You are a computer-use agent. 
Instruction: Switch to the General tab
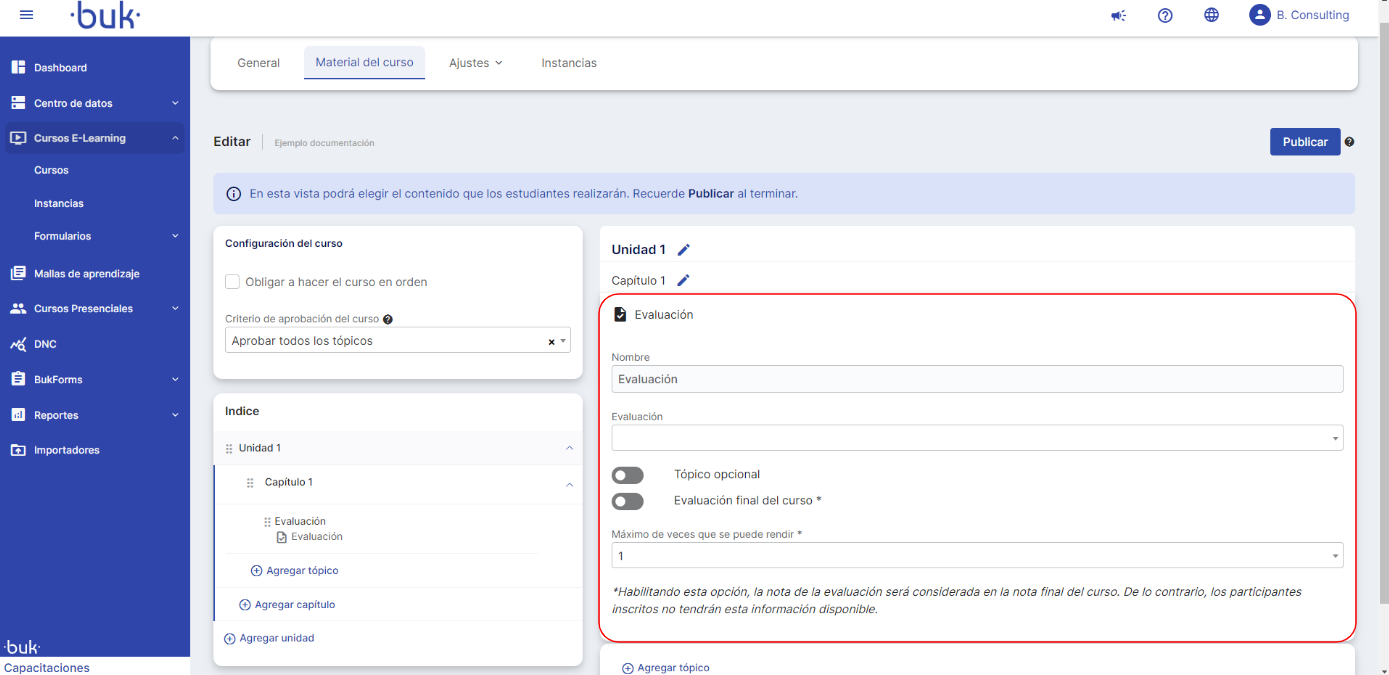258,63
